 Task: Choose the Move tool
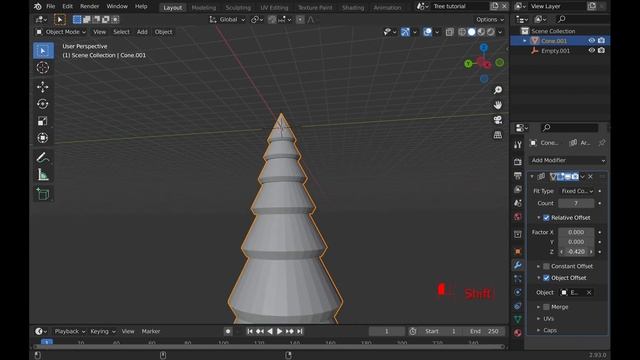[x=43, y=87]
